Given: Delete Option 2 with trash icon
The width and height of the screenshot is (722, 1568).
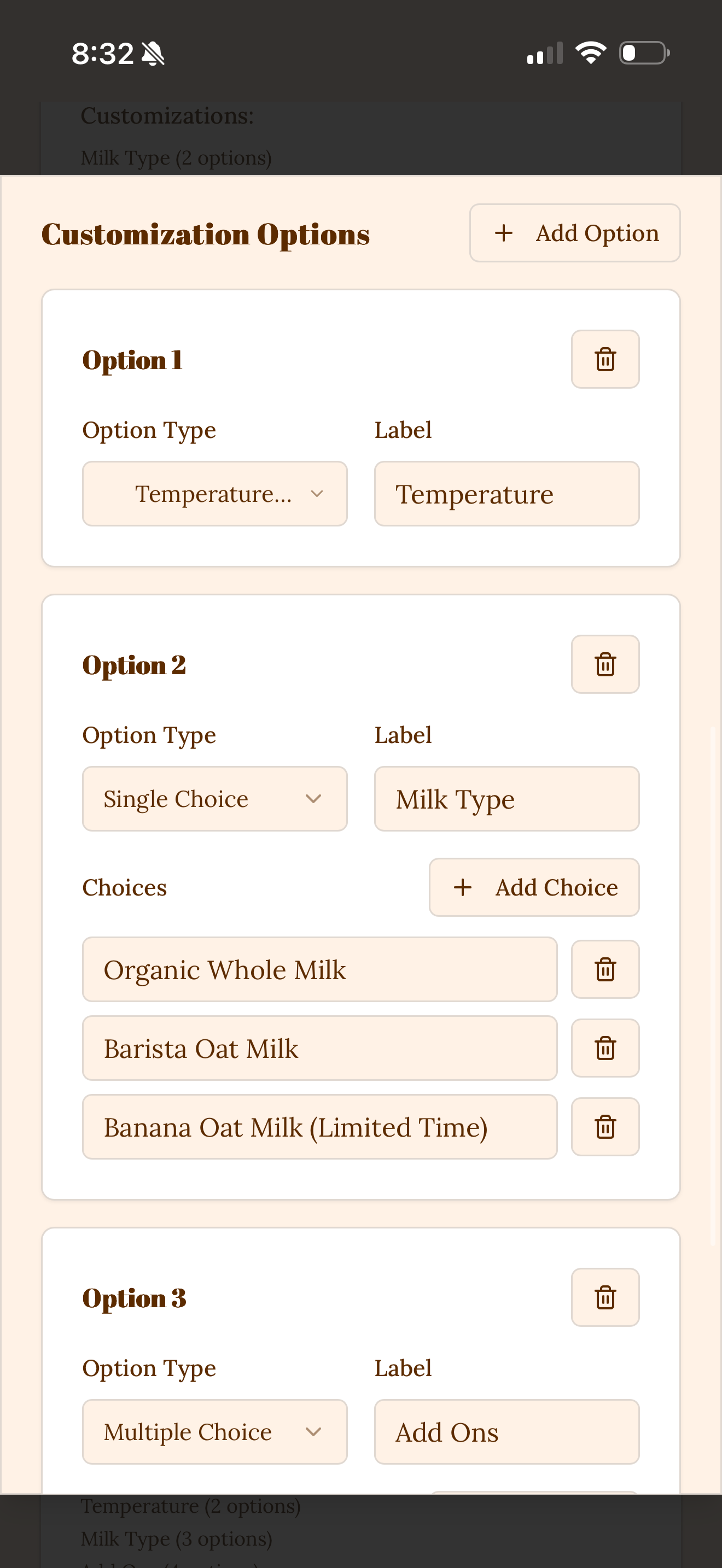Looking at the screenshot, I should pos(604,664).
